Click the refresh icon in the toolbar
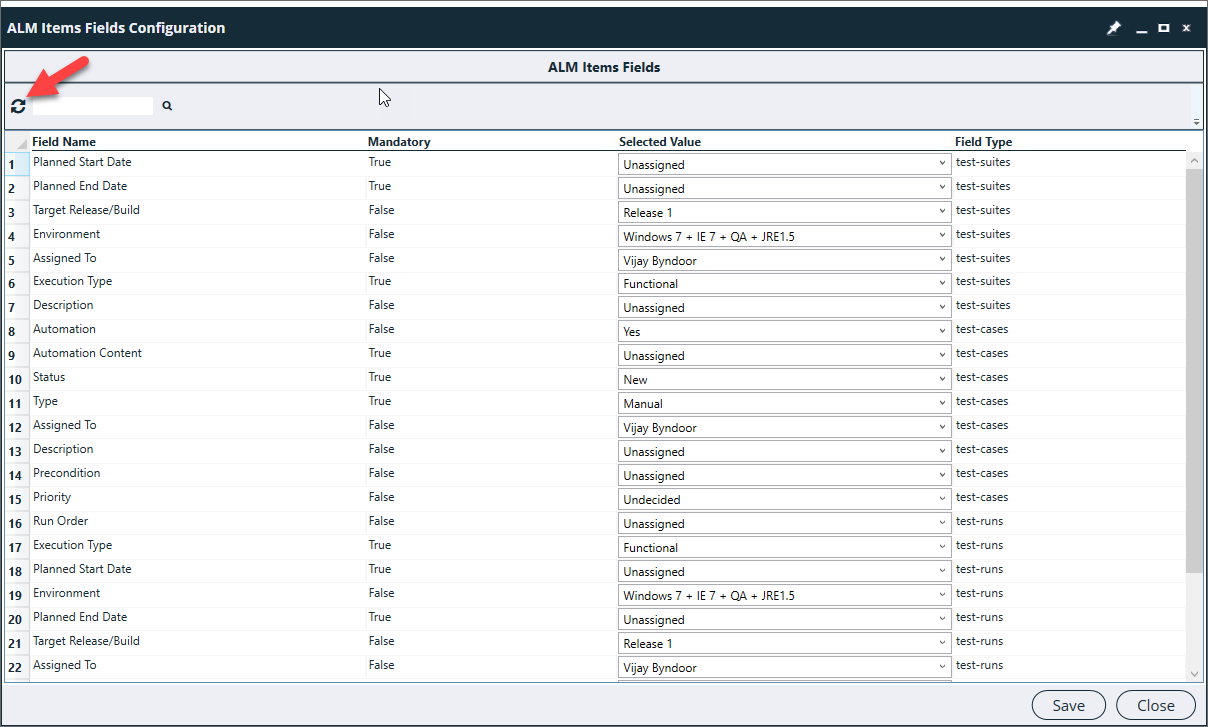The image size is (1208, 727). pos(18,106)
